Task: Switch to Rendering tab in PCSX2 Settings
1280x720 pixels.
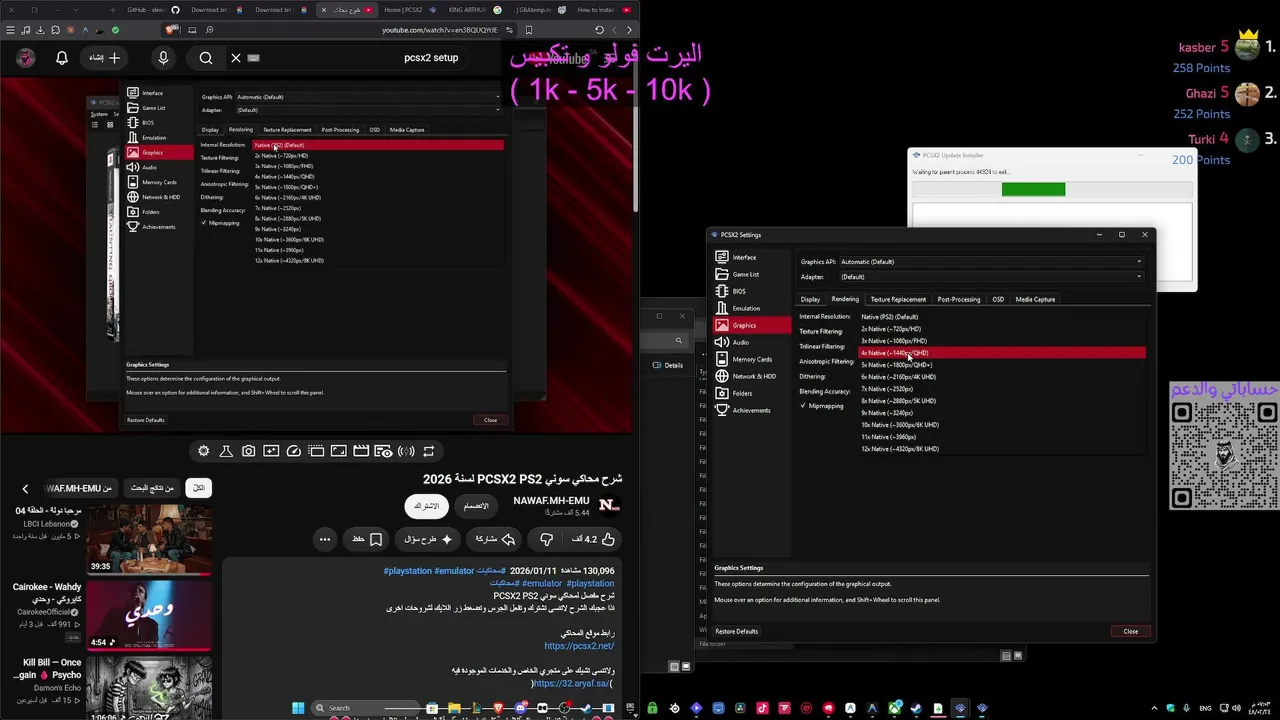Action: [845, 299]
